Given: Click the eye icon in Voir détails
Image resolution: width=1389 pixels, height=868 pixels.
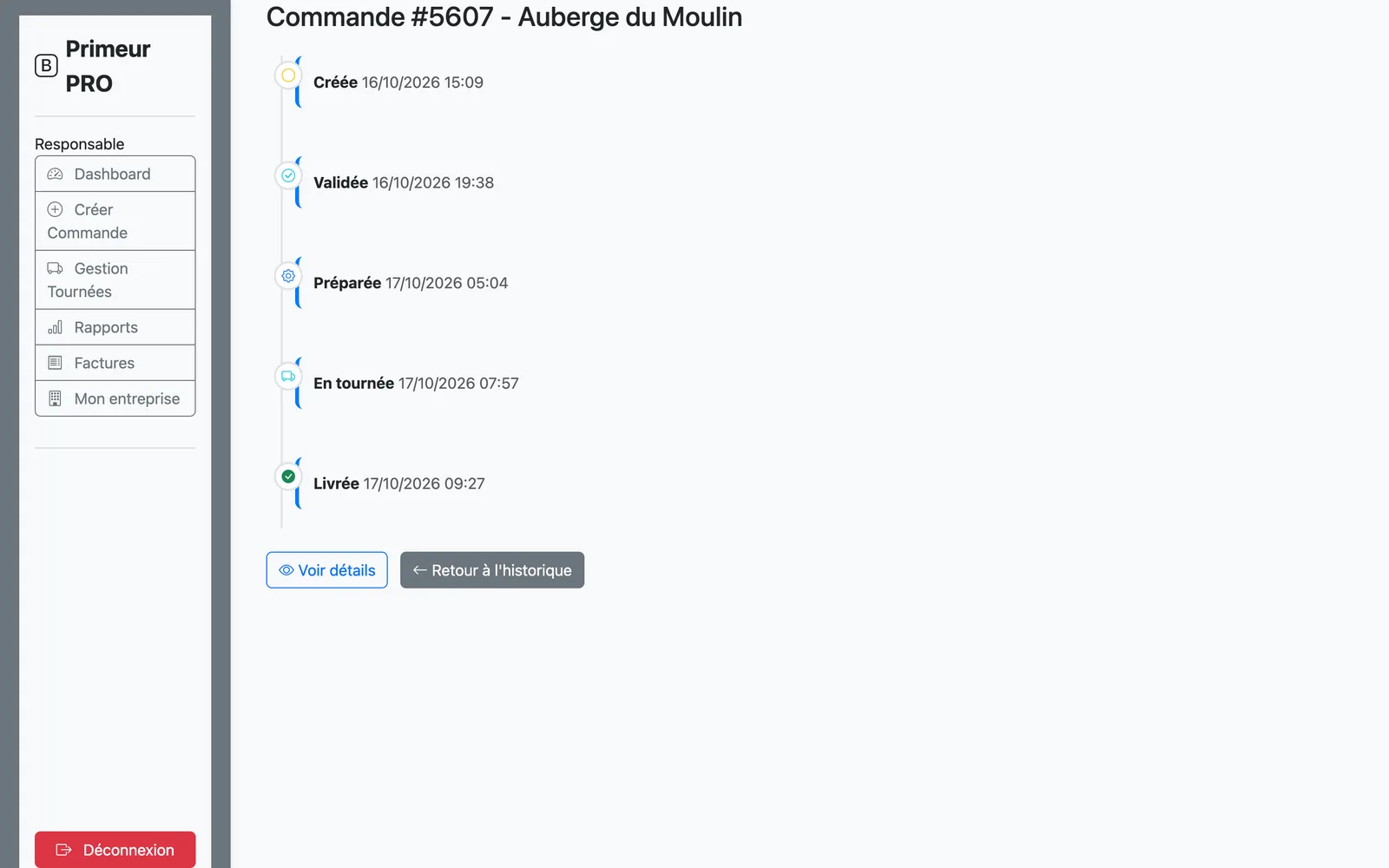Looking at the screenshot, I should click(x=286, y=570).
